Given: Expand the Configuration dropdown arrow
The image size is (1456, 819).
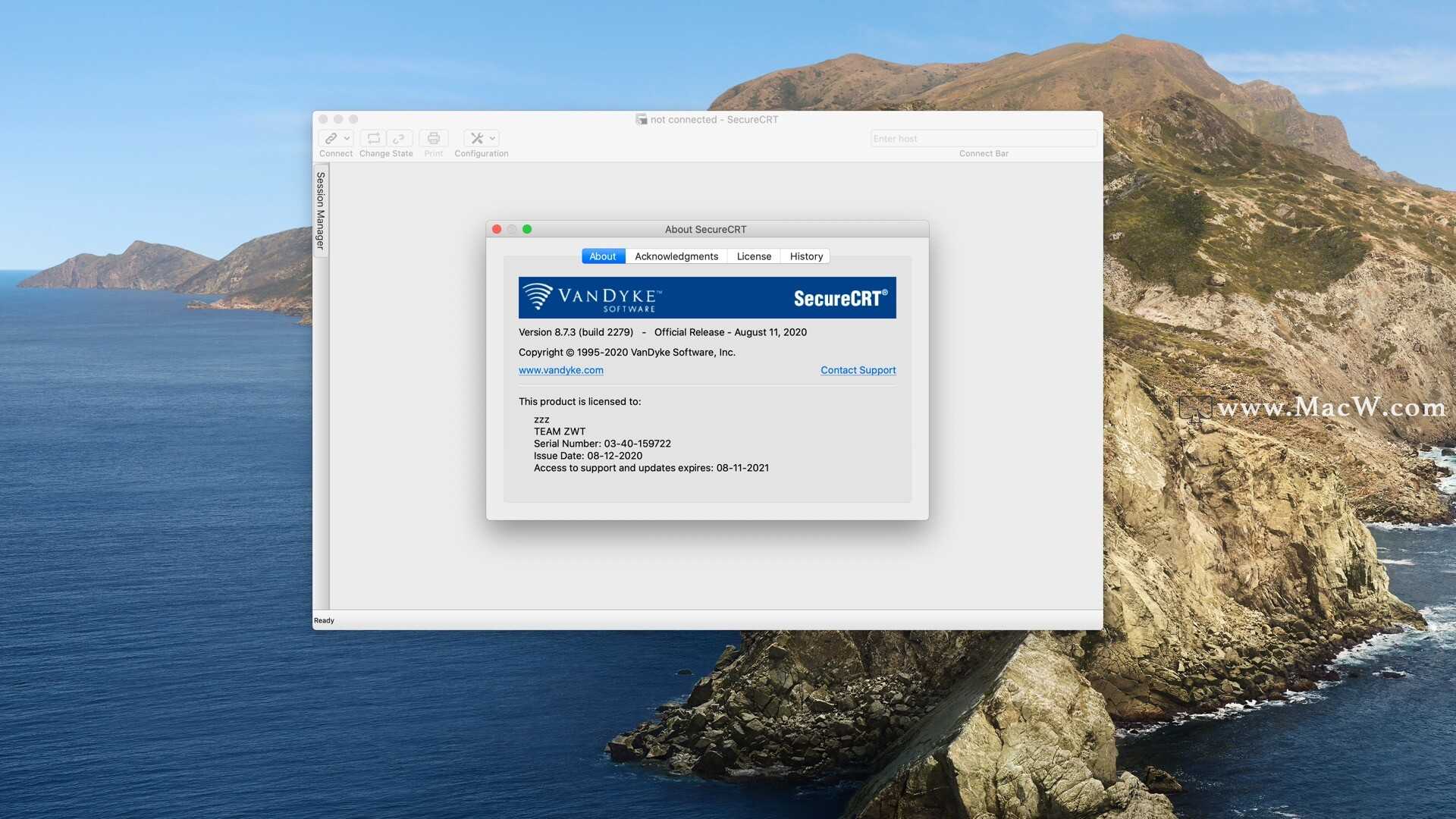Looking at the screenshot, I should 492,138.
